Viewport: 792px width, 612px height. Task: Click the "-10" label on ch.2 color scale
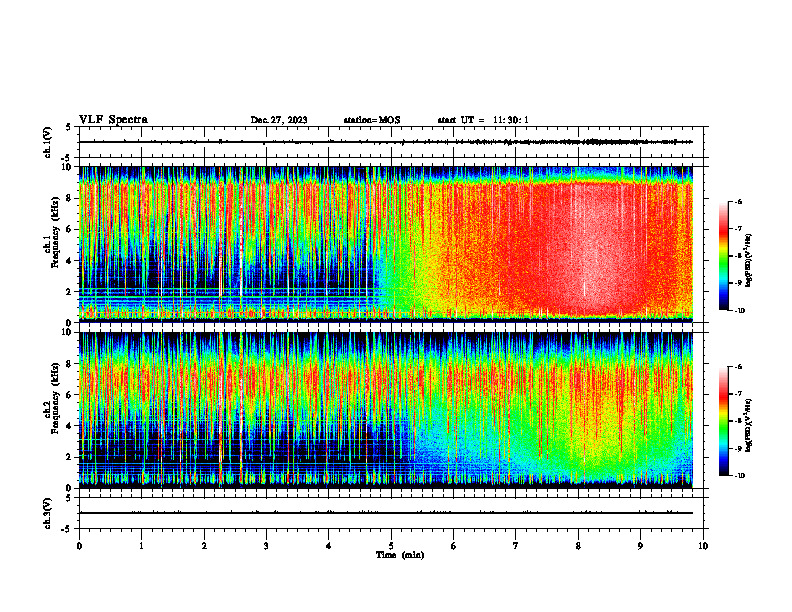pos(739,476)
